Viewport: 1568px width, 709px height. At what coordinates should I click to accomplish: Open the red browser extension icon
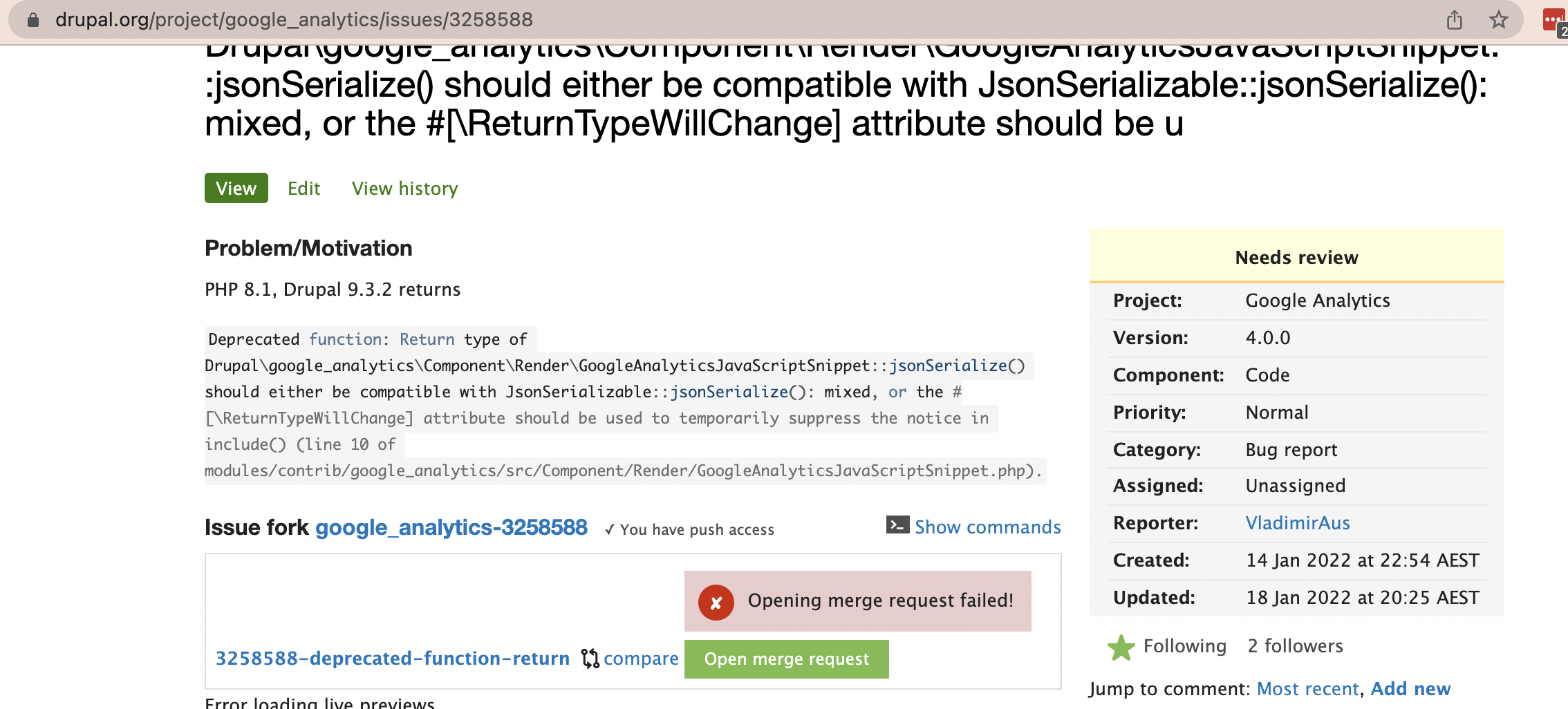[x=1556, y=21]
